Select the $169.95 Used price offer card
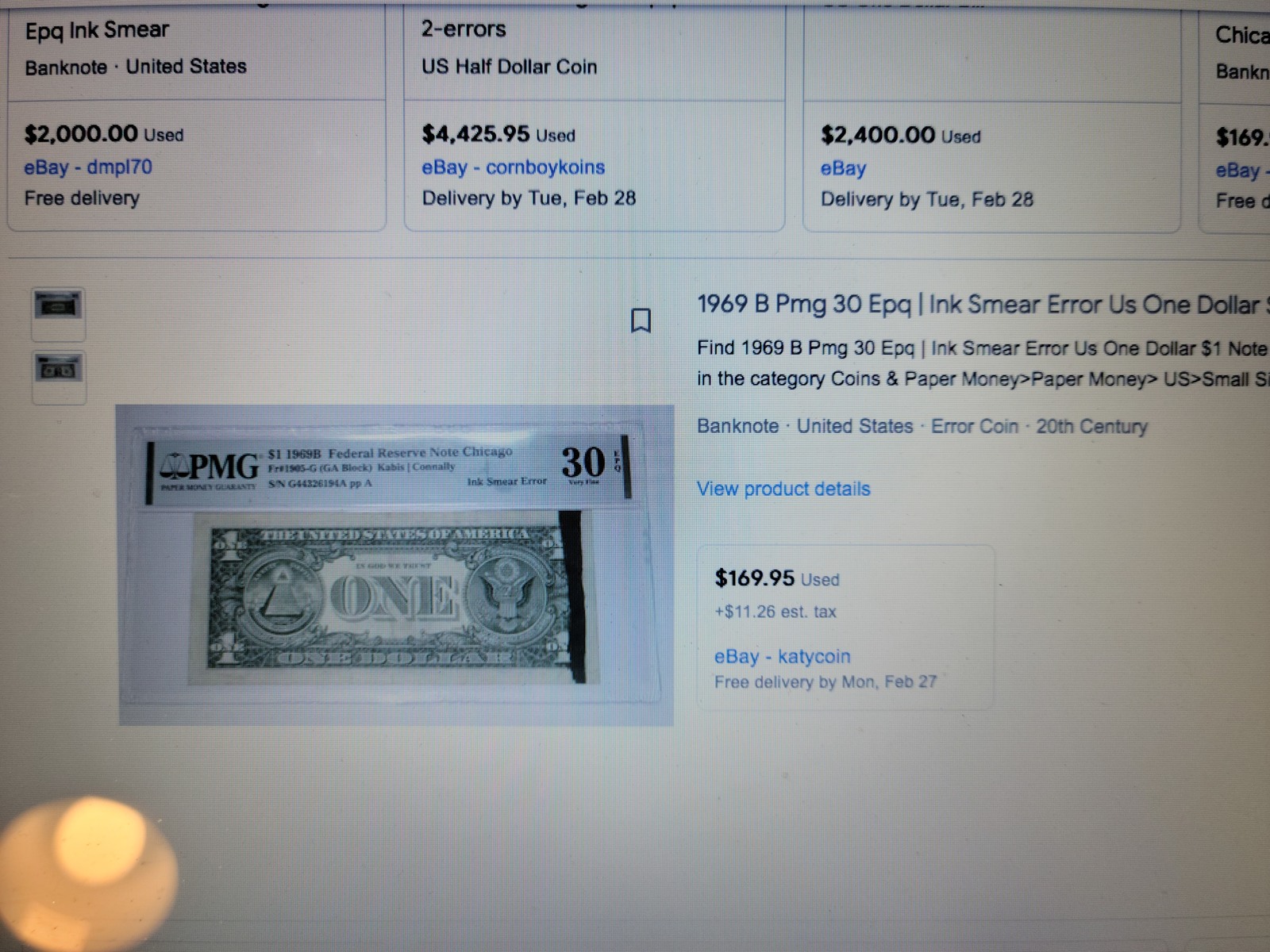 [845, 627]
